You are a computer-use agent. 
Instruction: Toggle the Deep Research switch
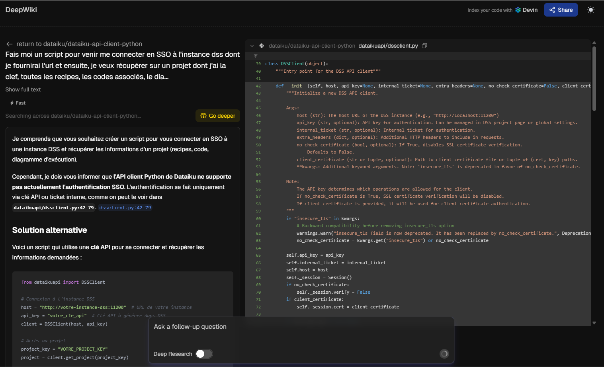click(x=204, y=354)
